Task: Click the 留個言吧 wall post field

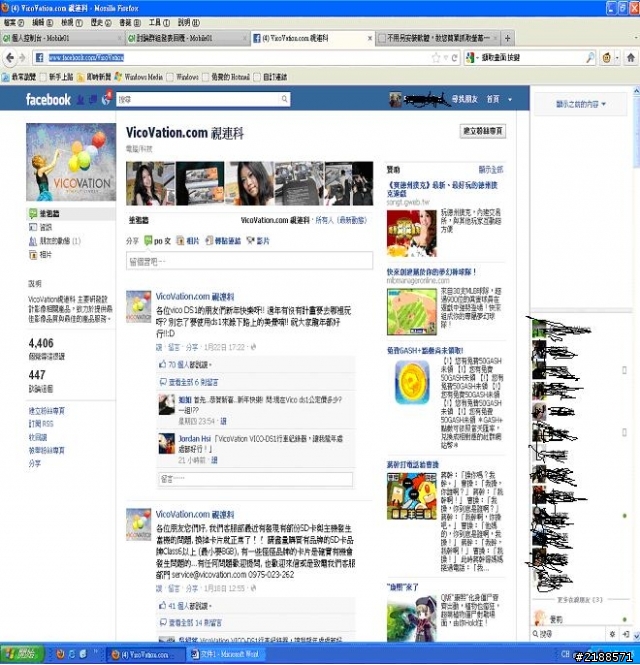Action: 249,261
